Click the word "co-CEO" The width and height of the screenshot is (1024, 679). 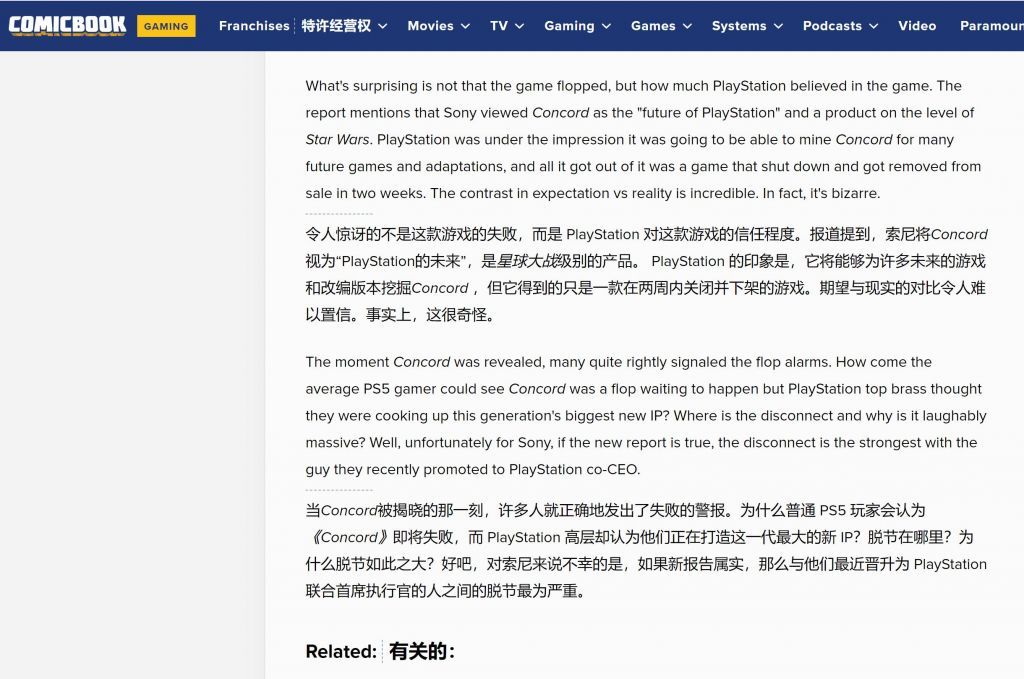pos(612,469)
